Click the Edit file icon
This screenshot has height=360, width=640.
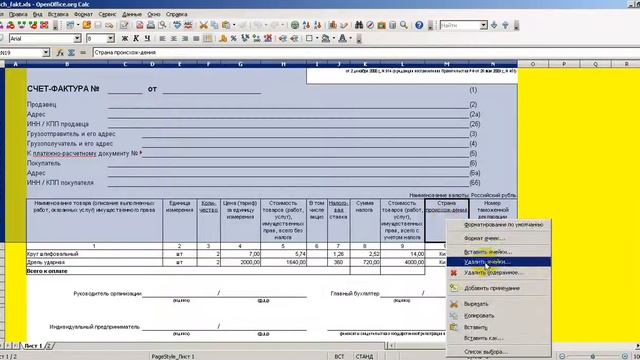[x=124, y=25]
